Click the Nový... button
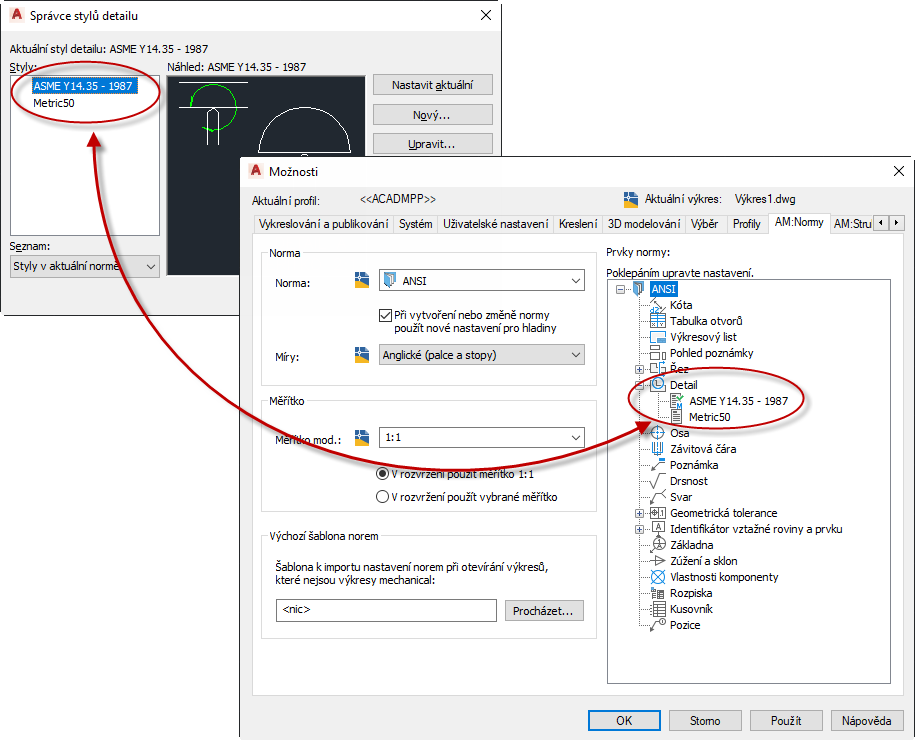Image resolution: width=915 pixels, height=740 pixels. tap(432, 114)
